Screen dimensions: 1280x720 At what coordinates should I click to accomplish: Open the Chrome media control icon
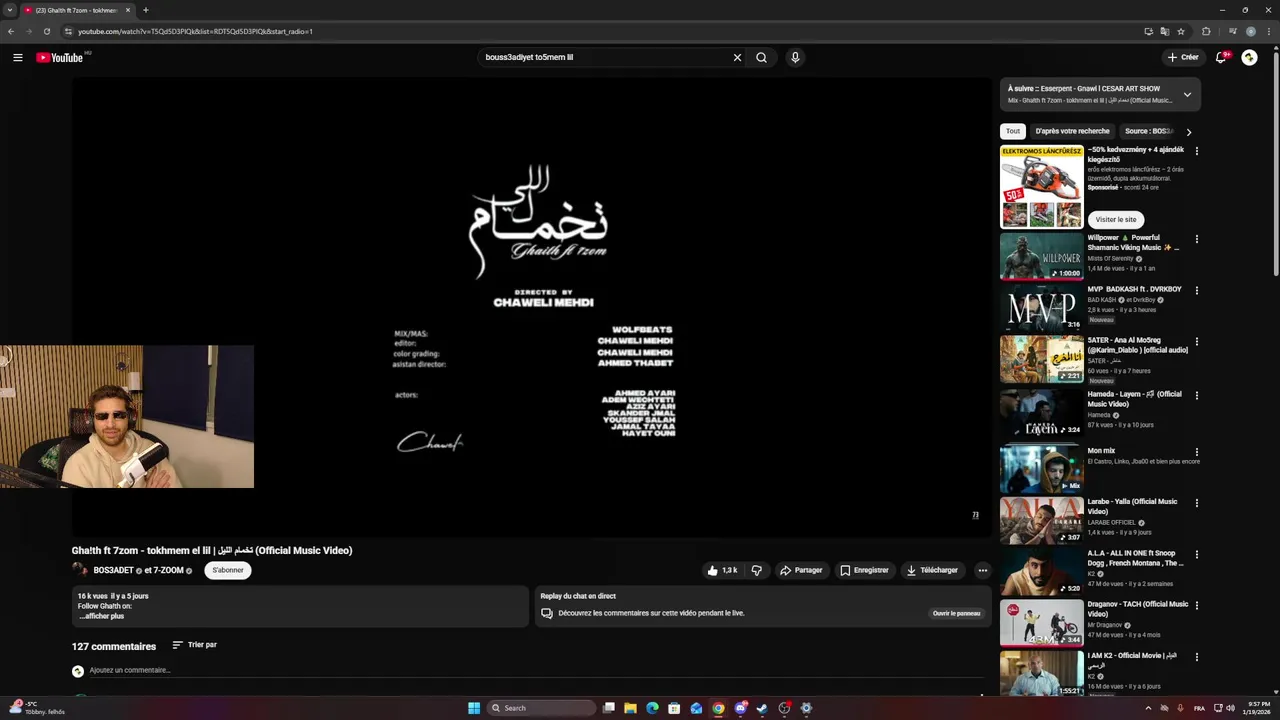coord(1231,31)
